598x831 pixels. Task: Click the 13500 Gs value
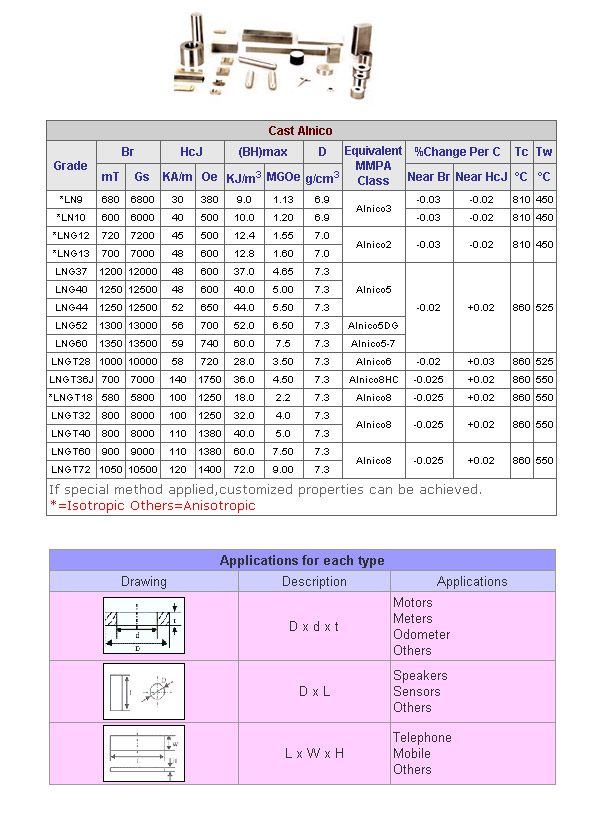tap(143, 343)
